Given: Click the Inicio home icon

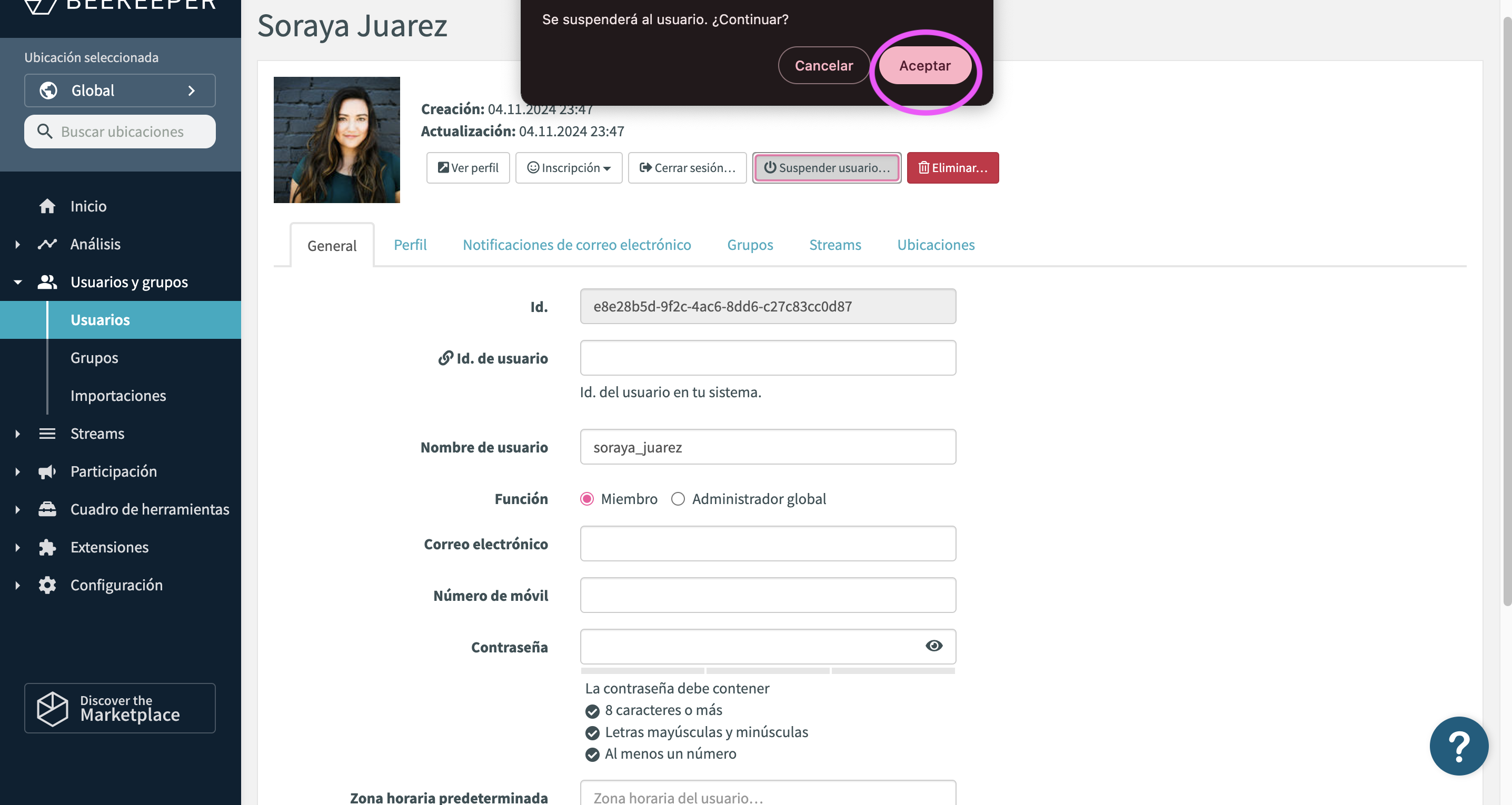Looking at the screenshot, I should pos(47,206).
